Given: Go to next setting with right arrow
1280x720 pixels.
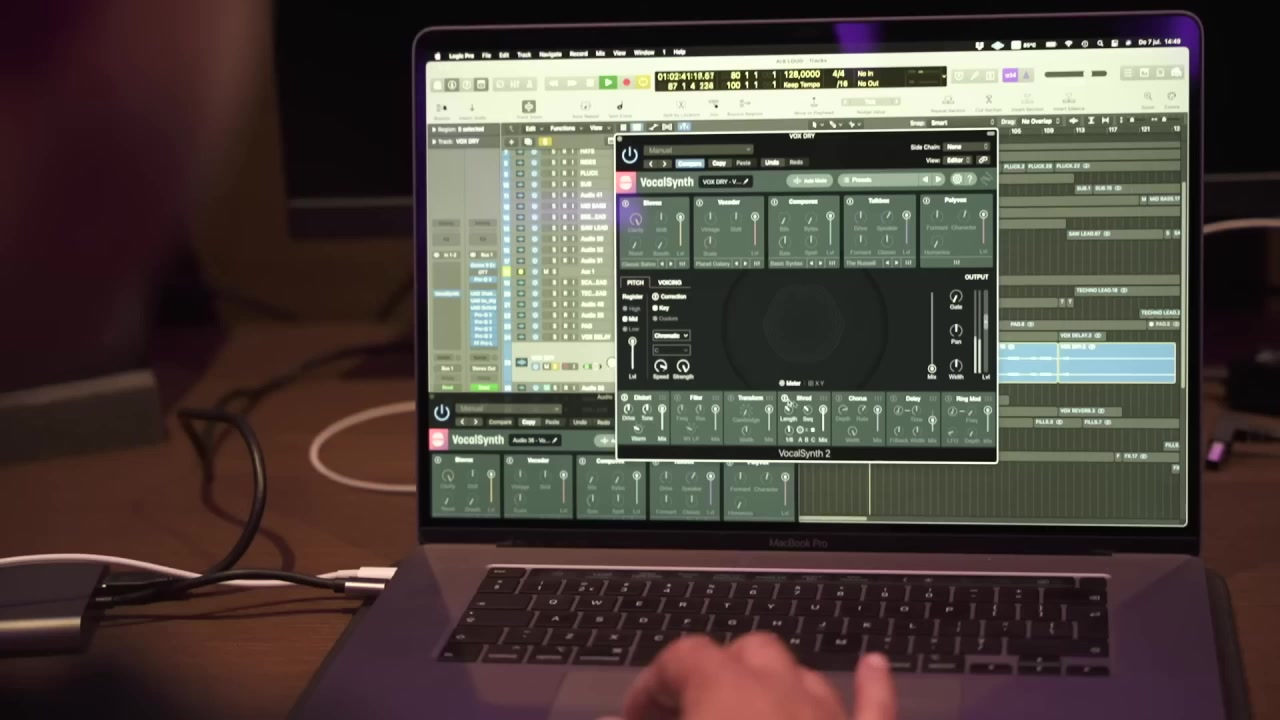Looking at the screenshot, I should coord(664,164).
